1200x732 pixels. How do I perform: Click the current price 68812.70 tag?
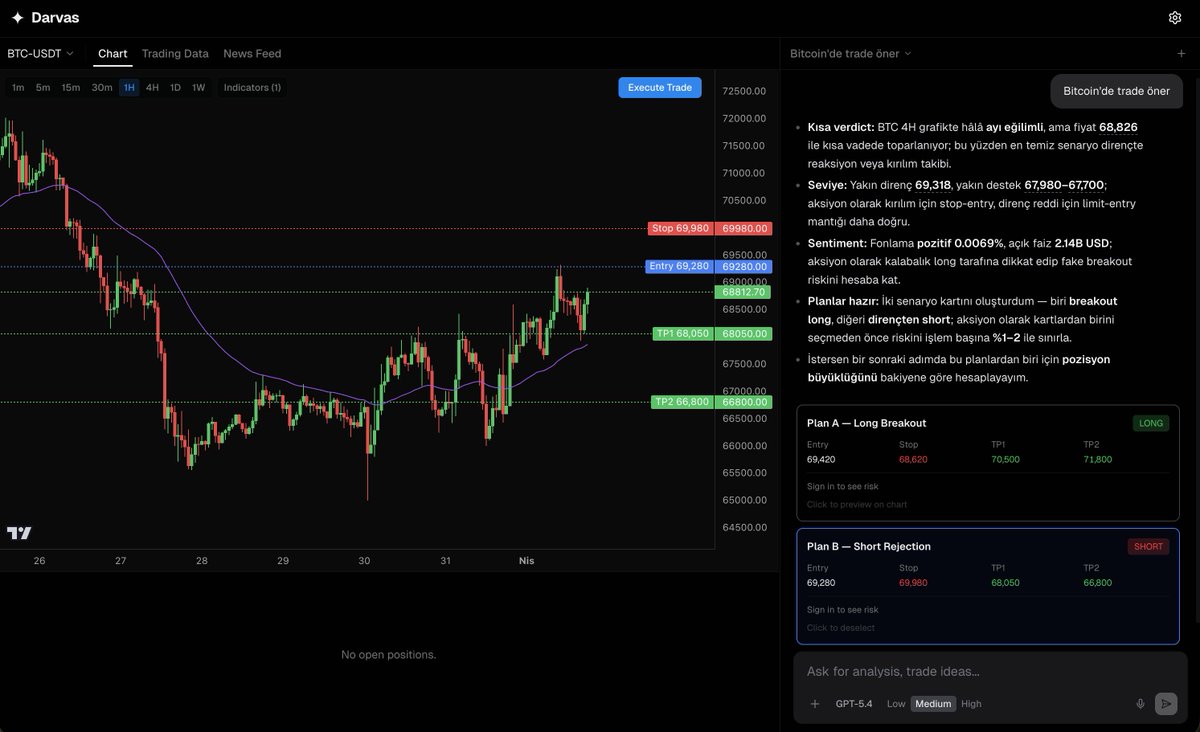click(x=744, y=292)
